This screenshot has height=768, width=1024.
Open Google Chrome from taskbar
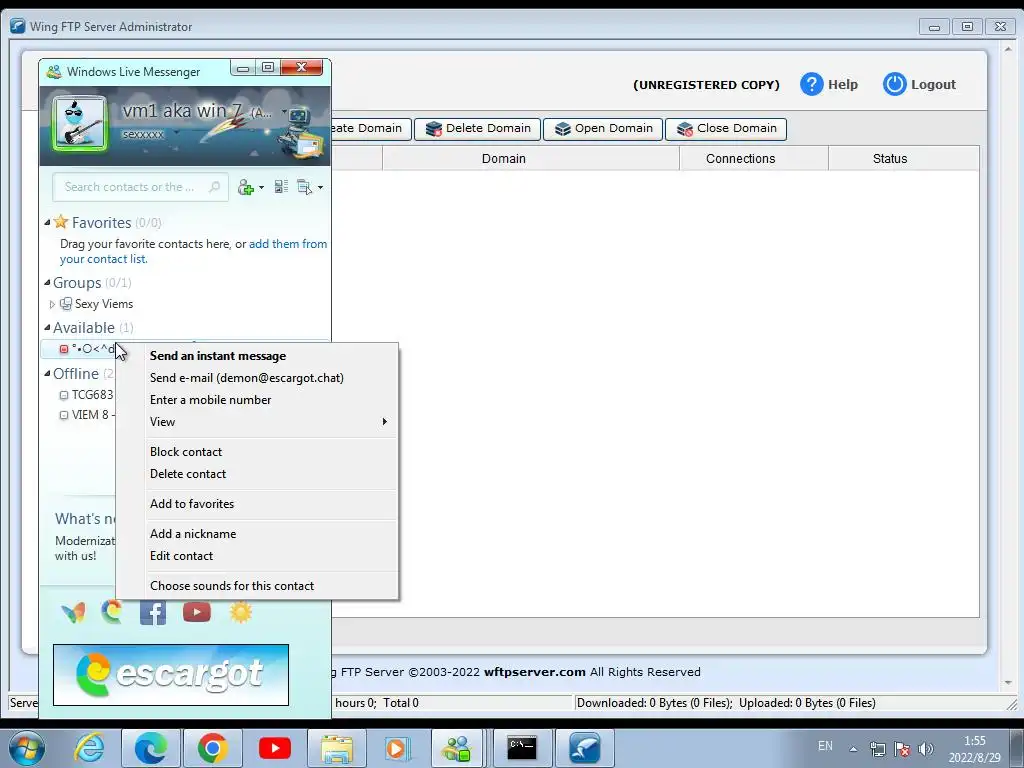[212, 748]
